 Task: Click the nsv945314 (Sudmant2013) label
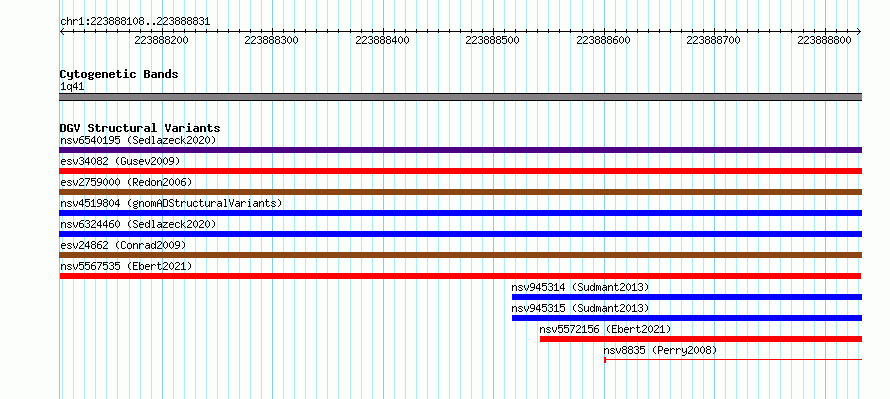pyautogui.click(x=580, y=287)
